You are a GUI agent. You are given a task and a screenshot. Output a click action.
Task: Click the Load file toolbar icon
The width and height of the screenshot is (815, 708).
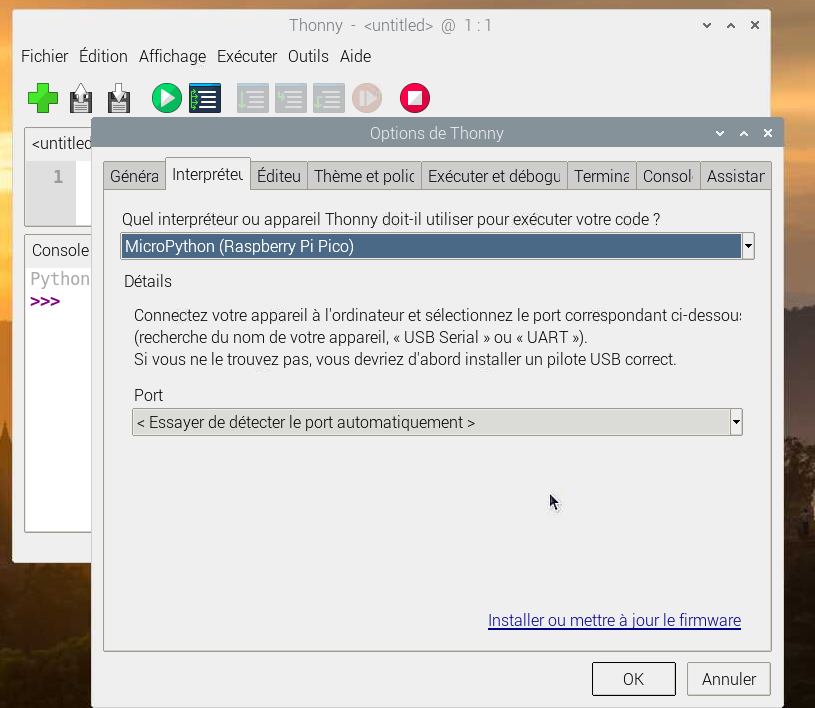point(81,98)
